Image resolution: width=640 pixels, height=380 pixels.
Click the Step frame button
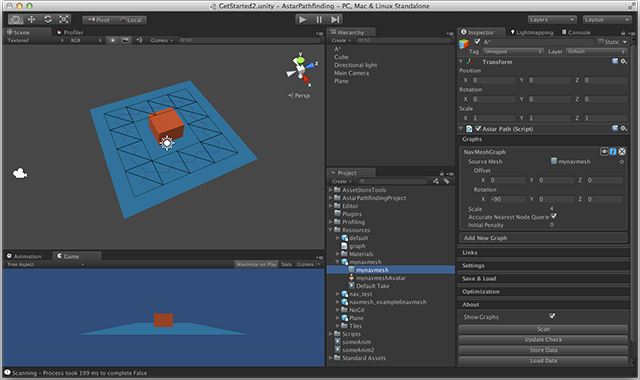click(x=335, y=20)
